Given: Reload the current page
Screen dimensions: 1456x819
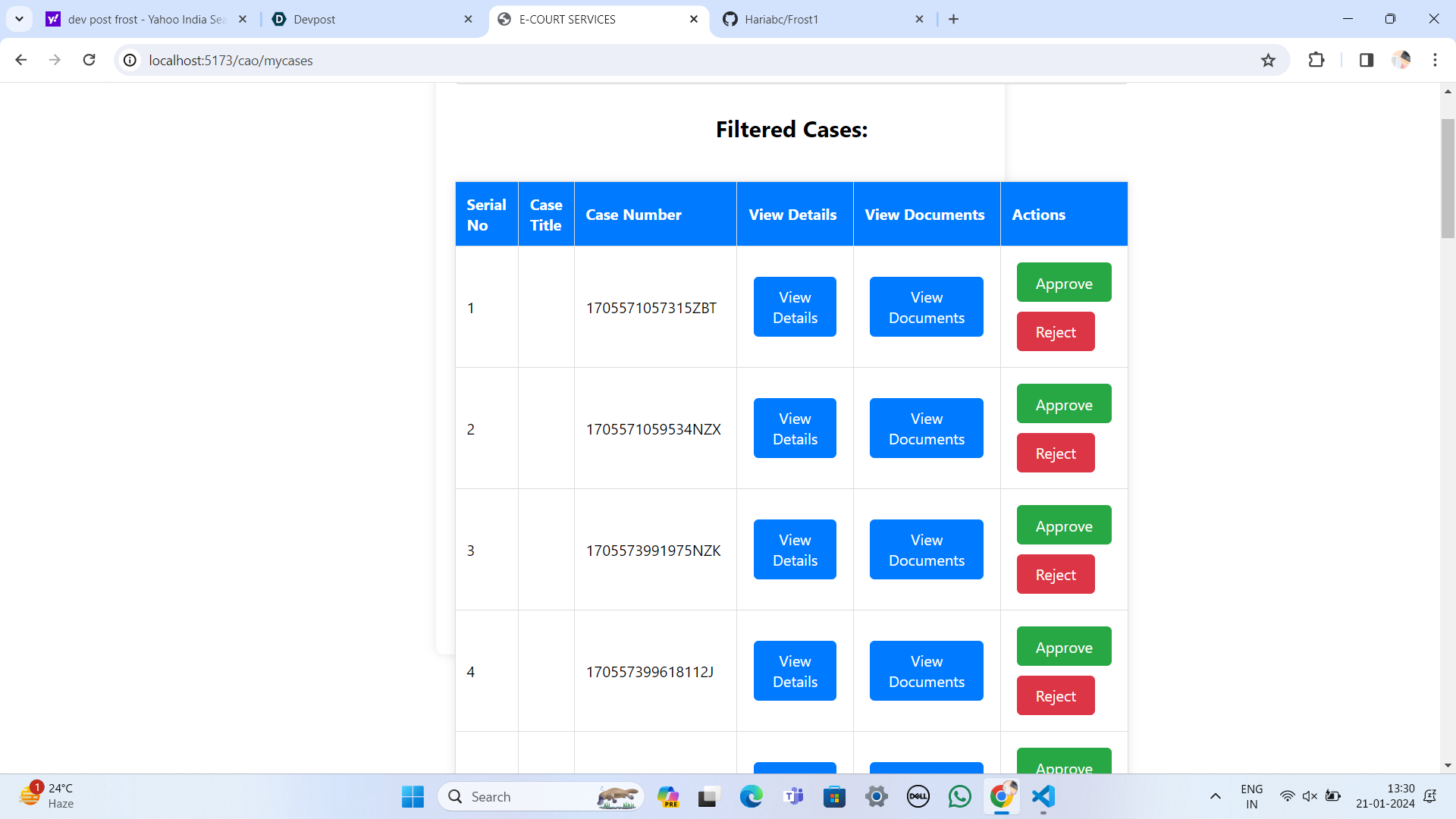Looking at the screenshot, I should (89, 60).
